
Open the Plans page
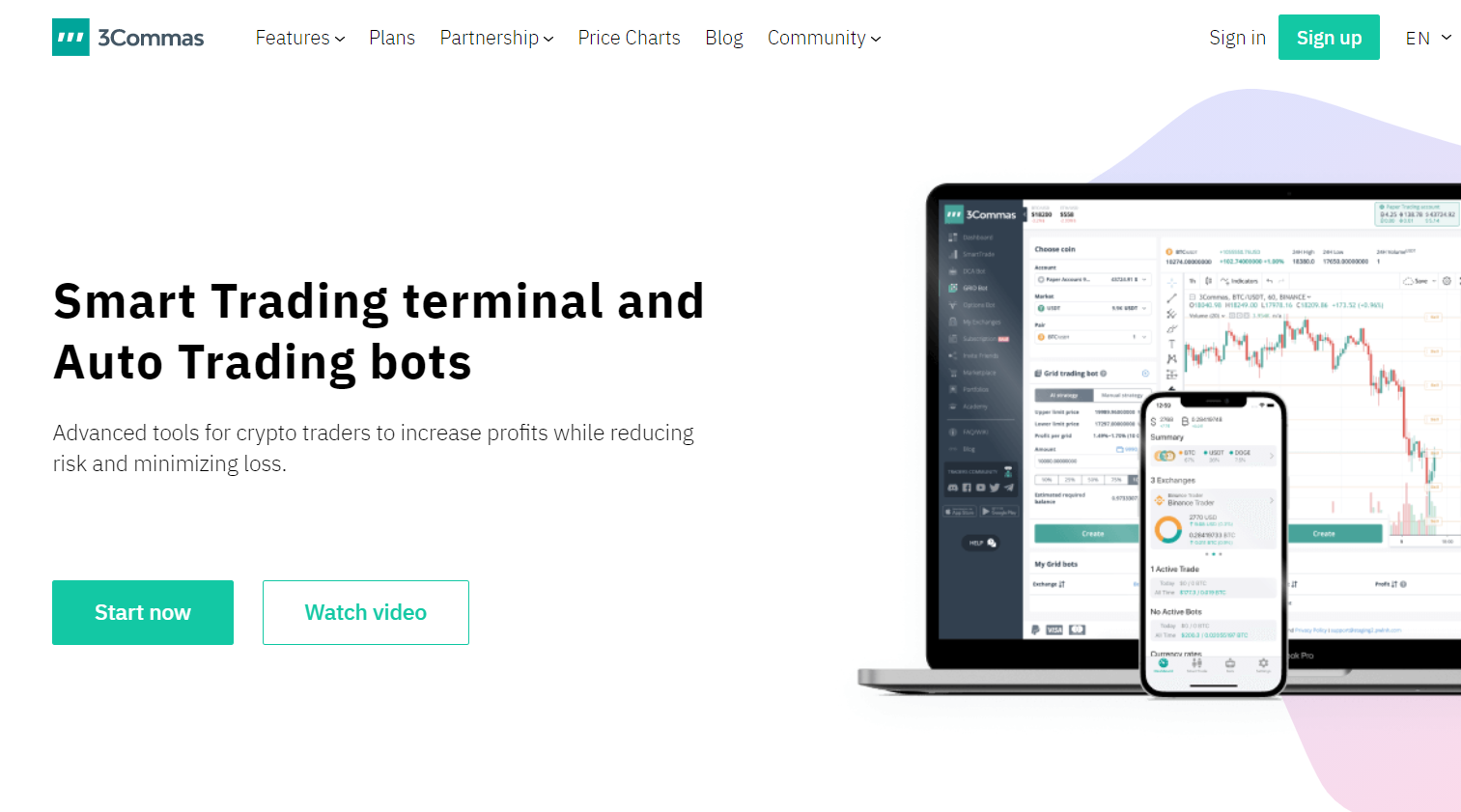point(392,38)
